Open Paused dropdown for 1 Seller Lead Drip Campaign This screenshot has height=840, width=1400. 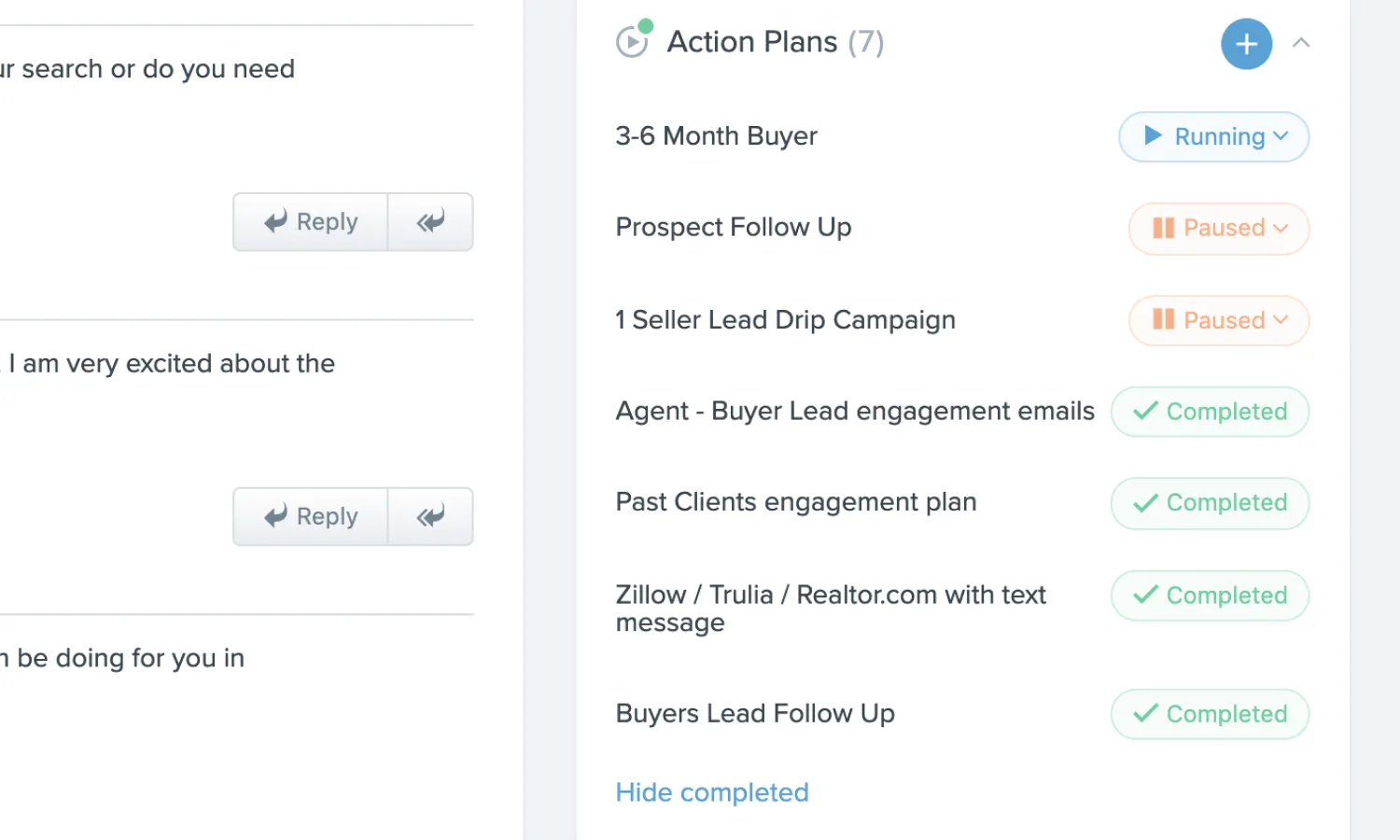1218,320
